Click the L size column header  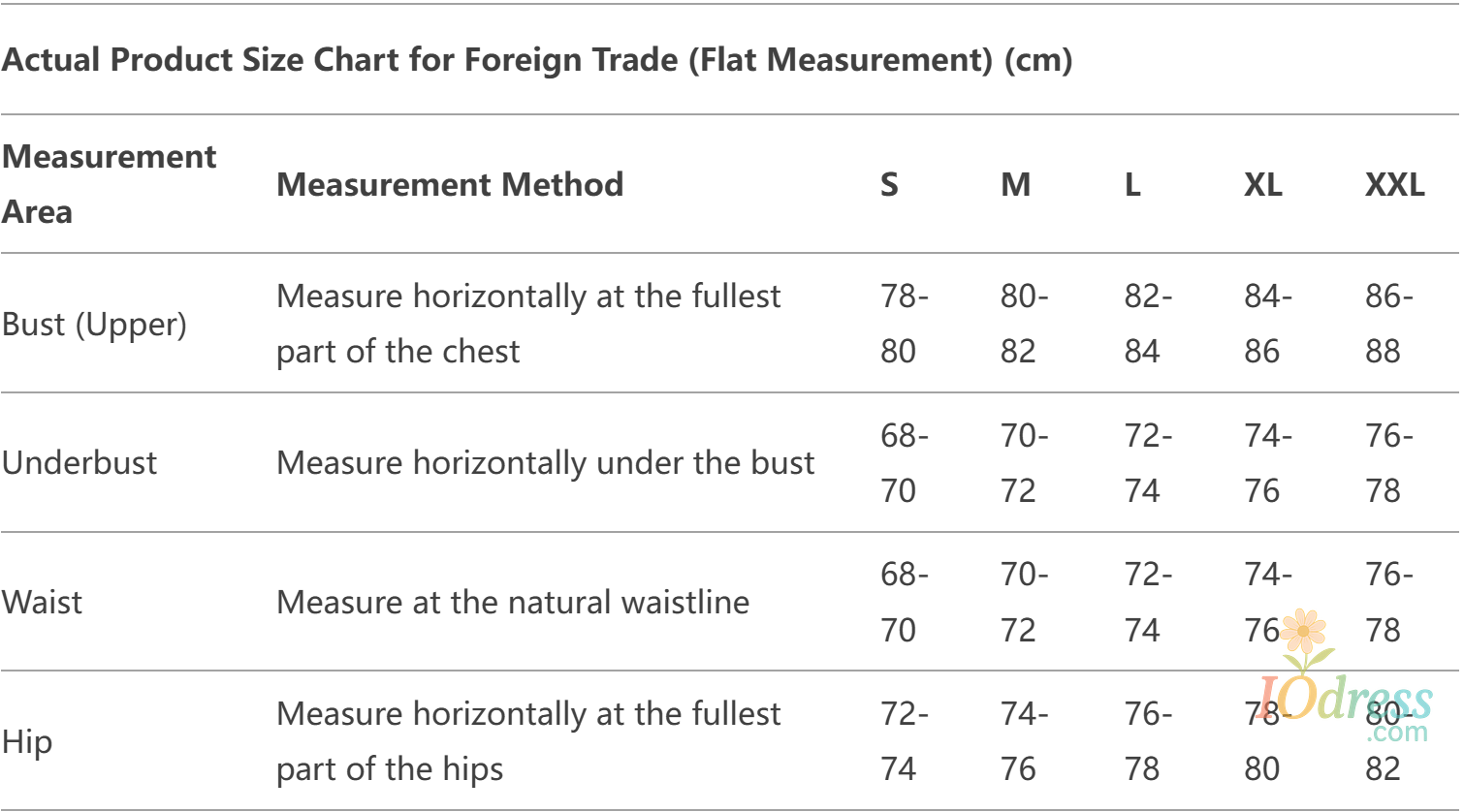coord(1132,184)
